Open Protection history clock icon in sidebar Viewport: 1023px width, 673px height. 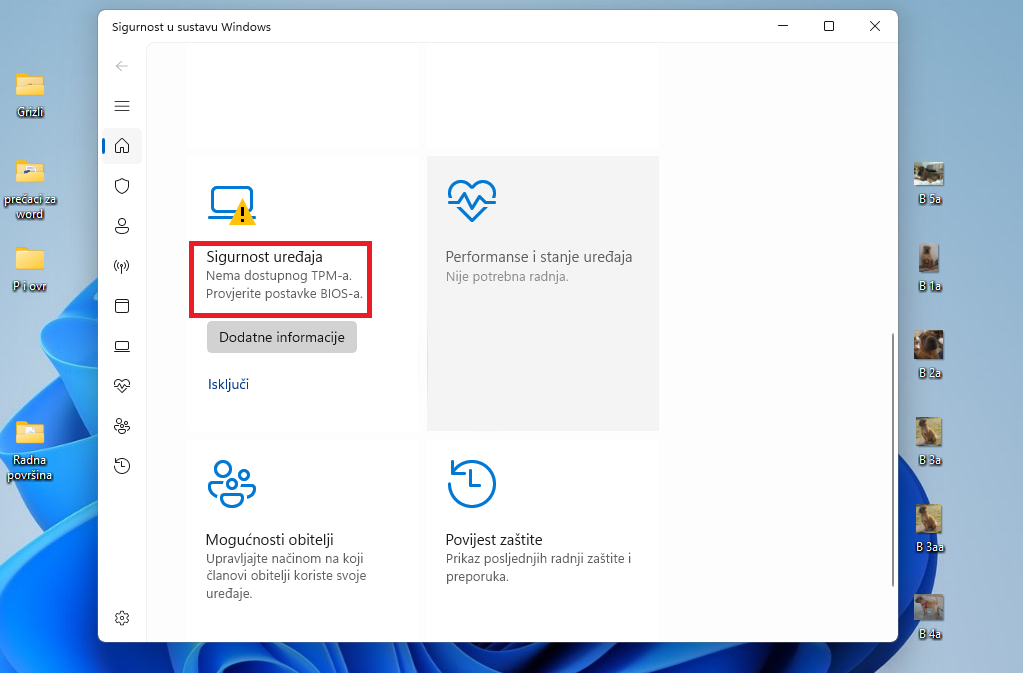[x=122, y=466]
